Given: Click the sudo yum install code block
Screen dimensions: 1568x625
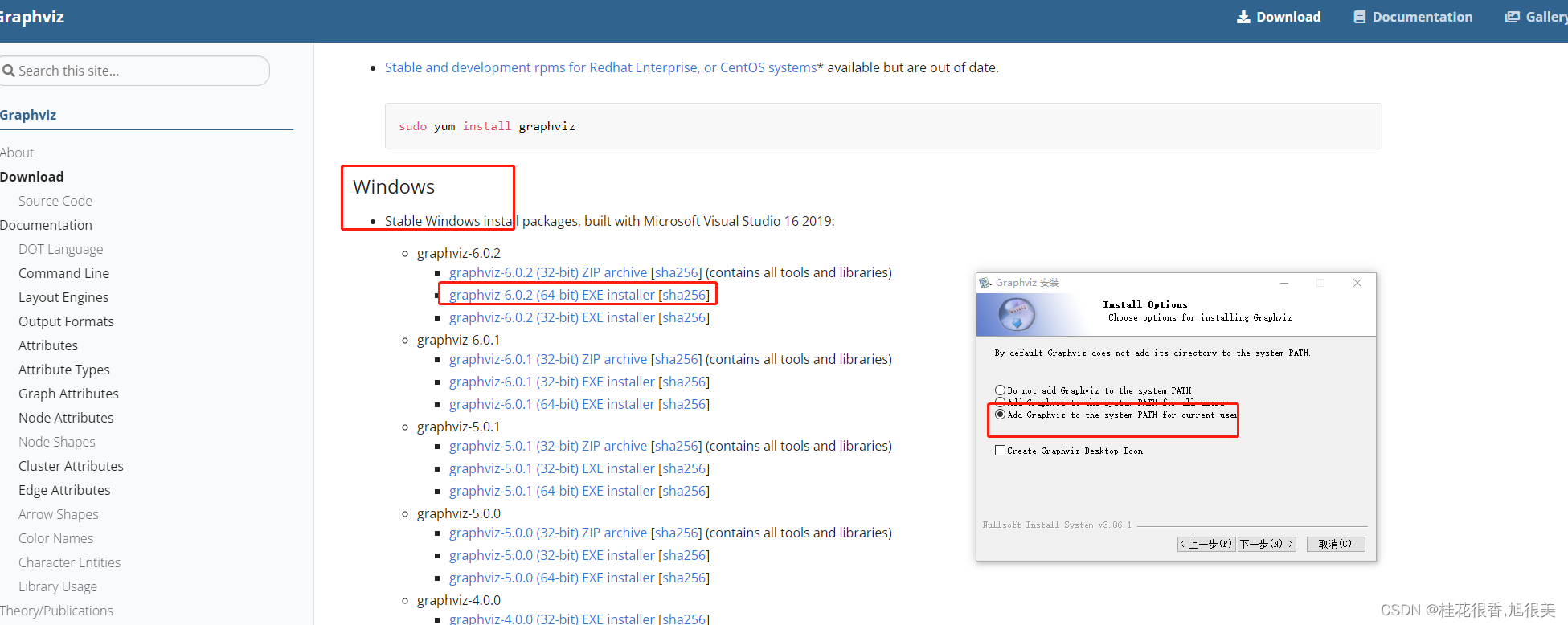Looking at the screenshot, I should click(883, 126).
